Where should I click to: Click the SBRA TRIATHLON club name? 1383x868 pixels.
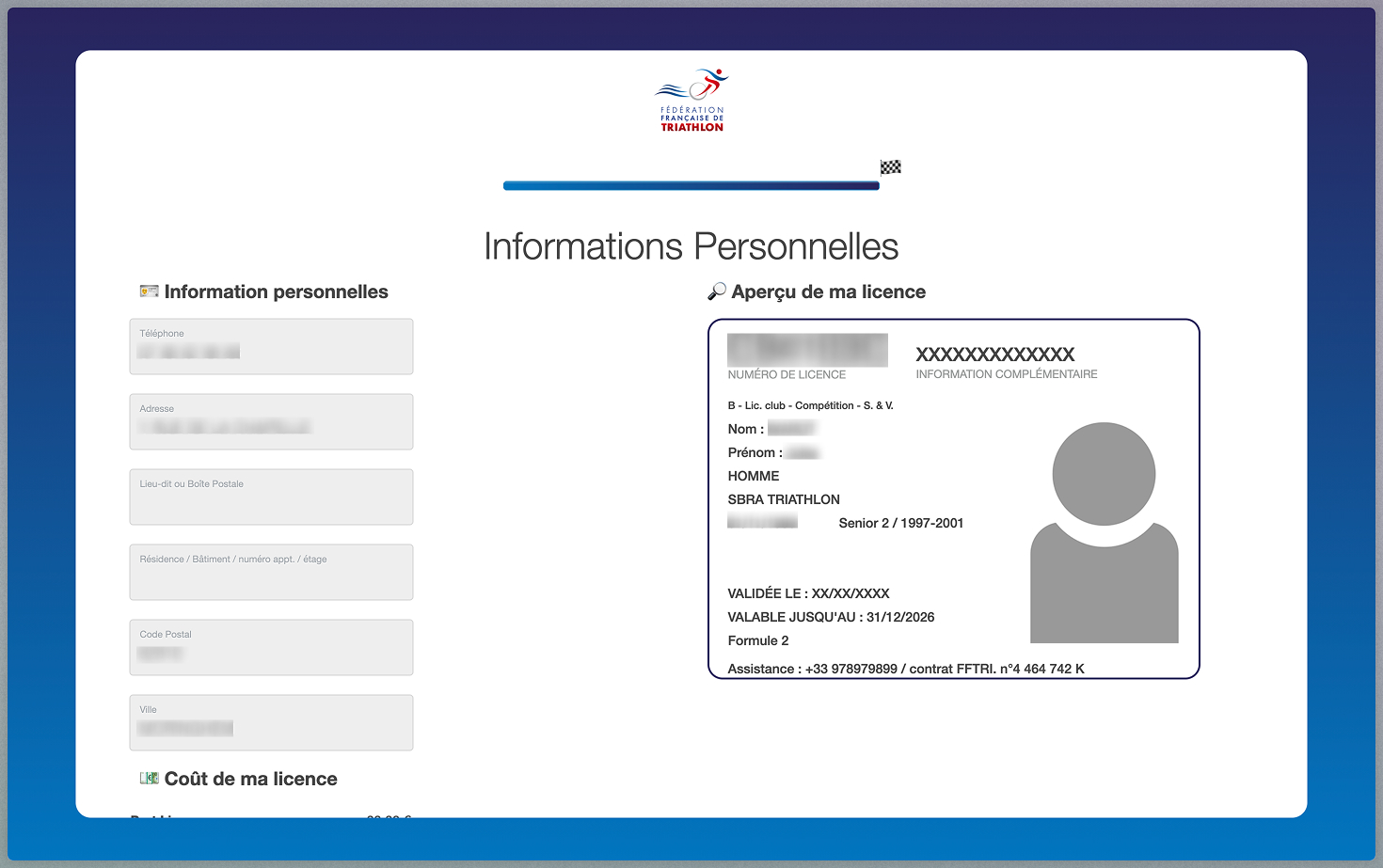[x=783, y=499]
